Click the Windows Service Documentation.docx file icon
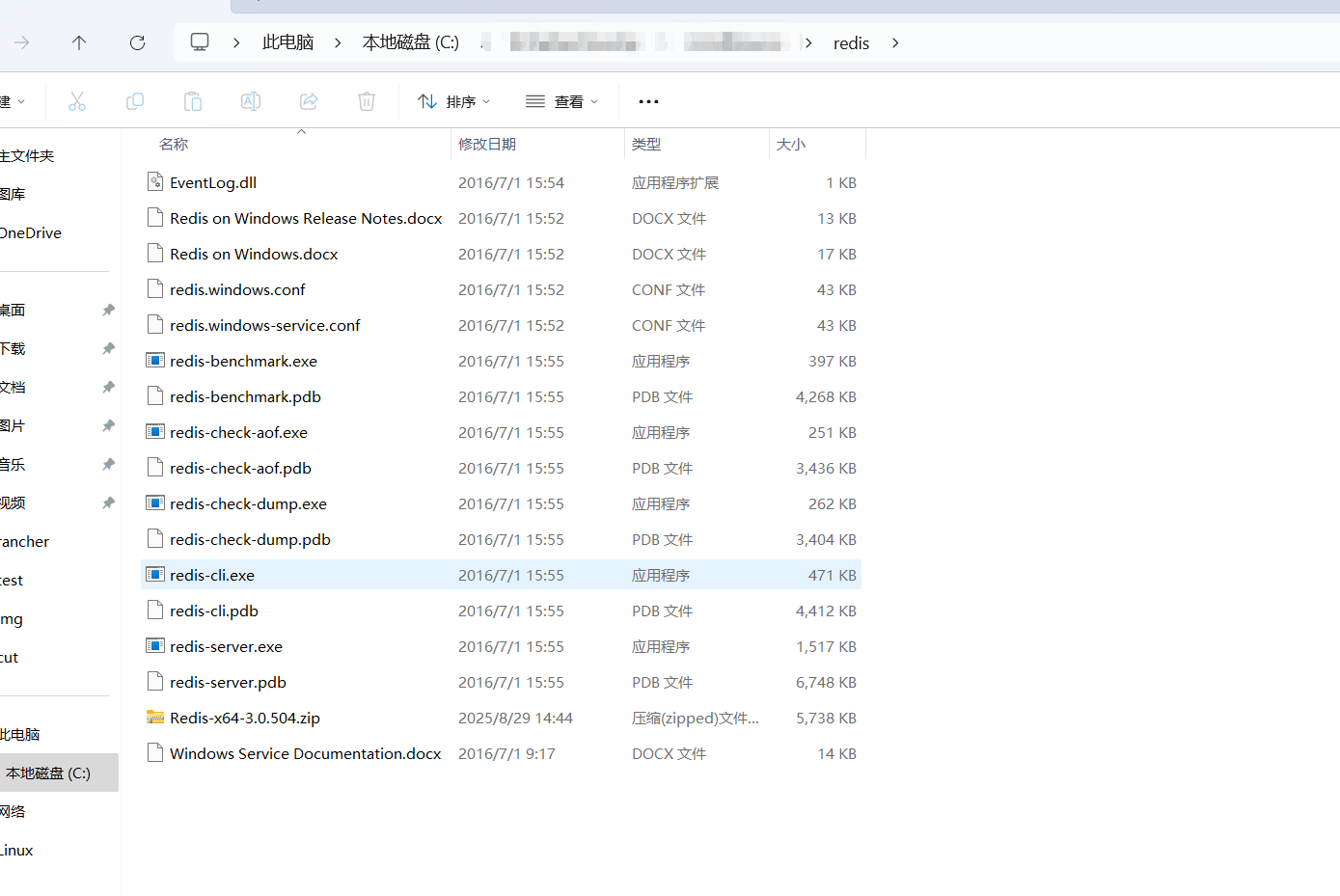Image resolution: width=1340 pixels, height=896 pixels. 154,753
